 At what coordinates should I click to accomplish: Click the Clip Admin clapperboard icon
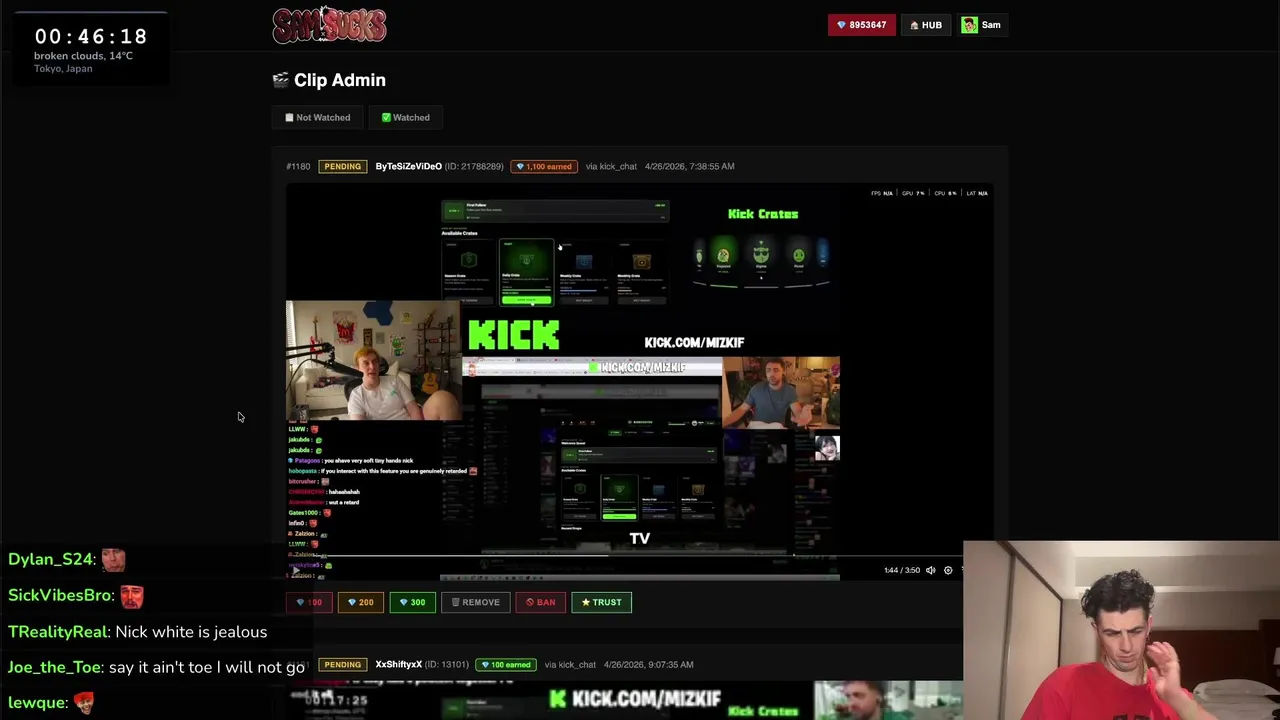click(281, 80)
